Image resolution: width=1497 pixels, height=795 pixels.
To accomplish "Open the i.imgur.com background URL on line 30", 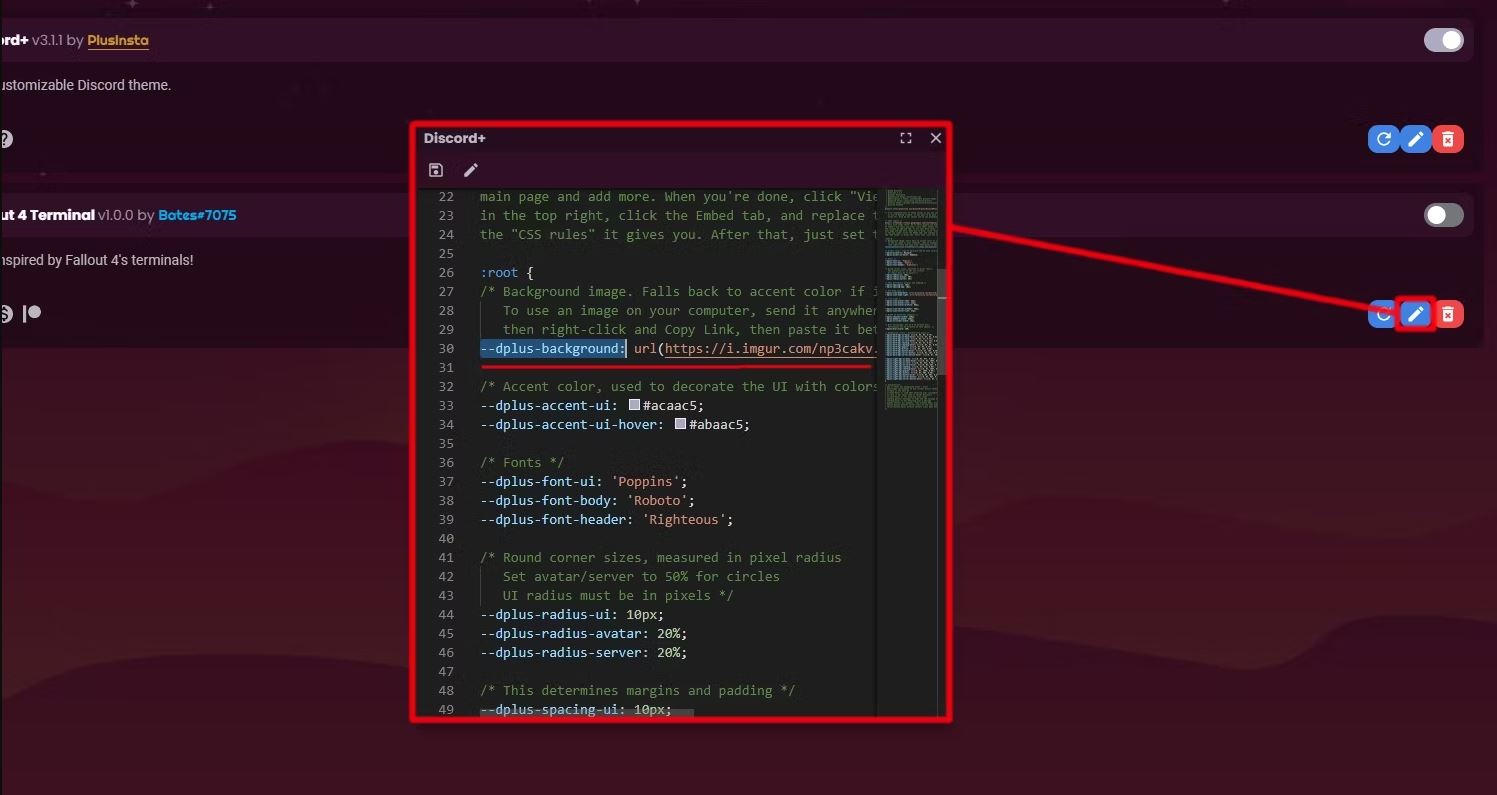I will point(770,349).
